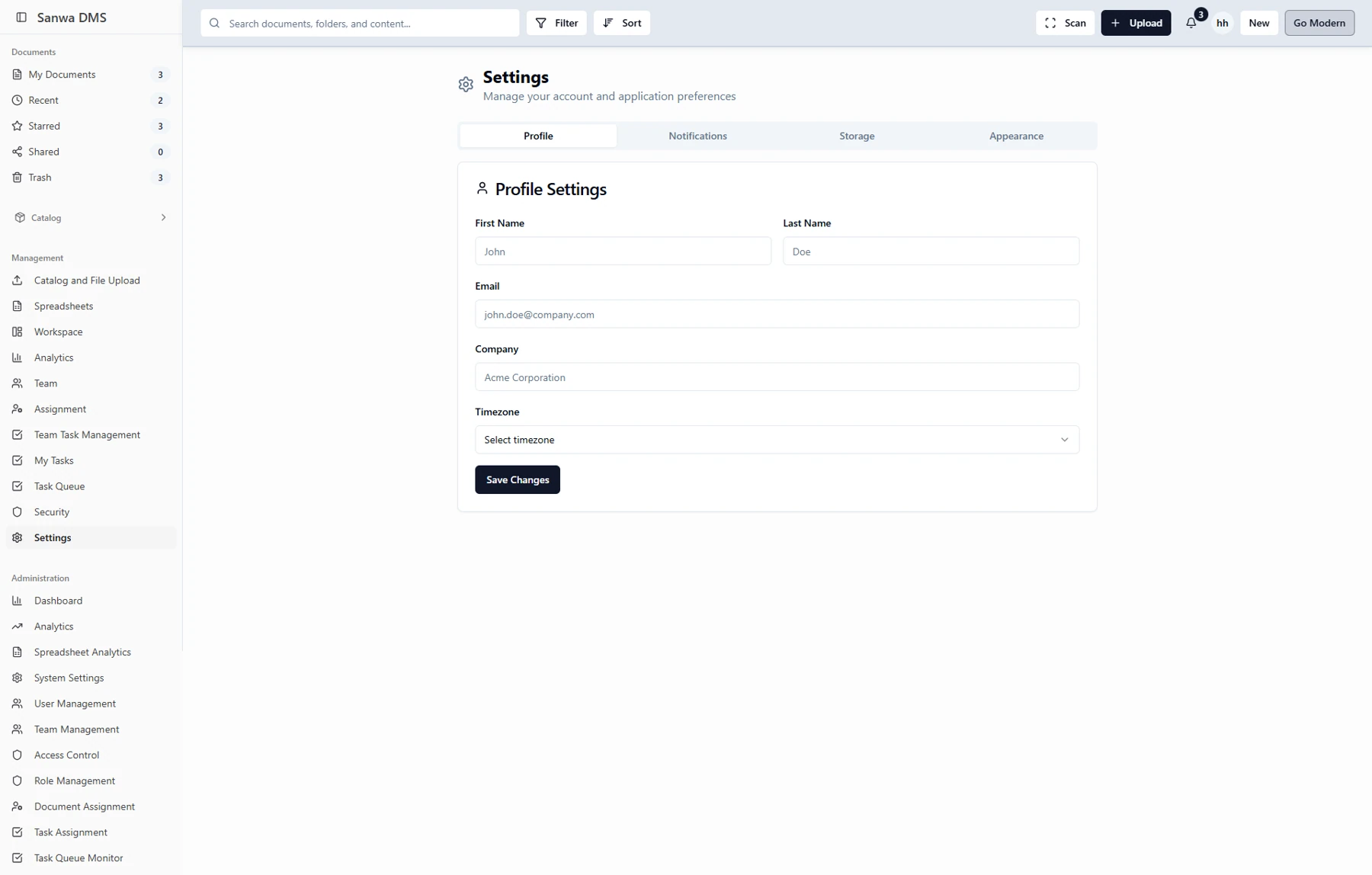
Task: Focus the Email input field
Action: (x=777, y=314)
